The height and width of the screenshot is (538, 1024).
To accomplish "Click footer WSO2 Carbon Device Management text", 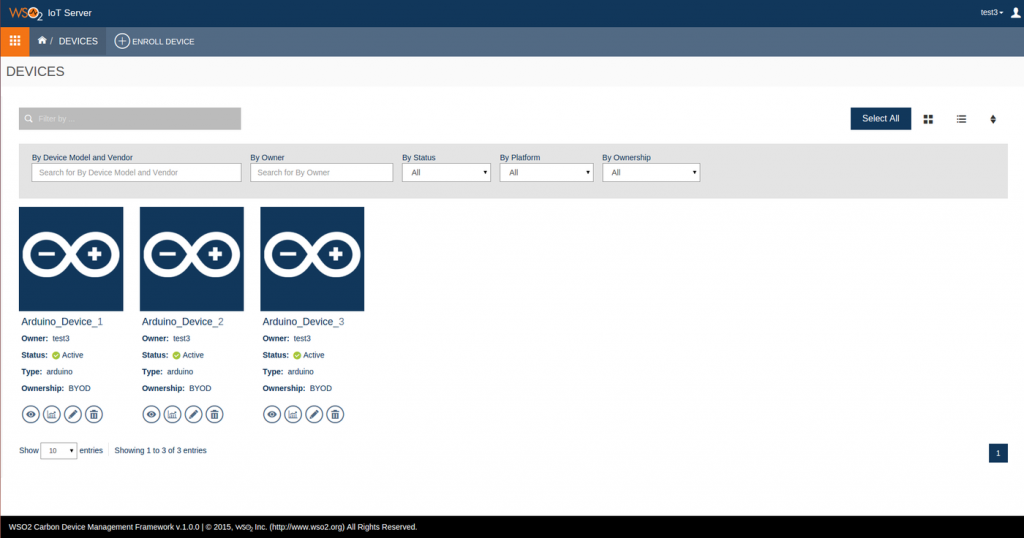I will pos(213,527).
